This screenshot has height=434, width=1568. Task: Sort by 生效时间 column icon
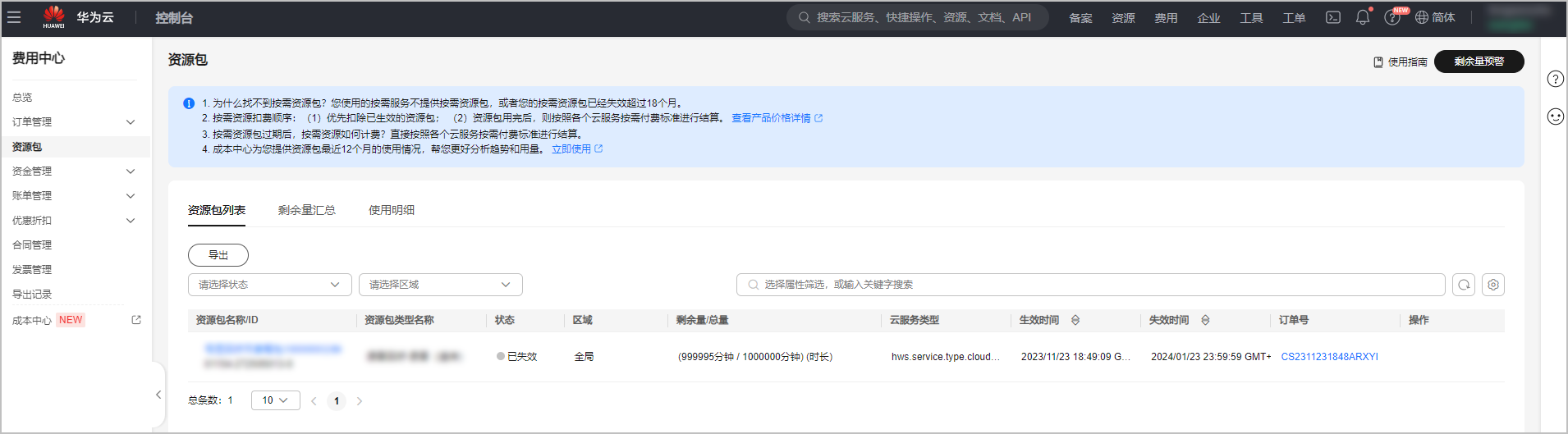1075,320
